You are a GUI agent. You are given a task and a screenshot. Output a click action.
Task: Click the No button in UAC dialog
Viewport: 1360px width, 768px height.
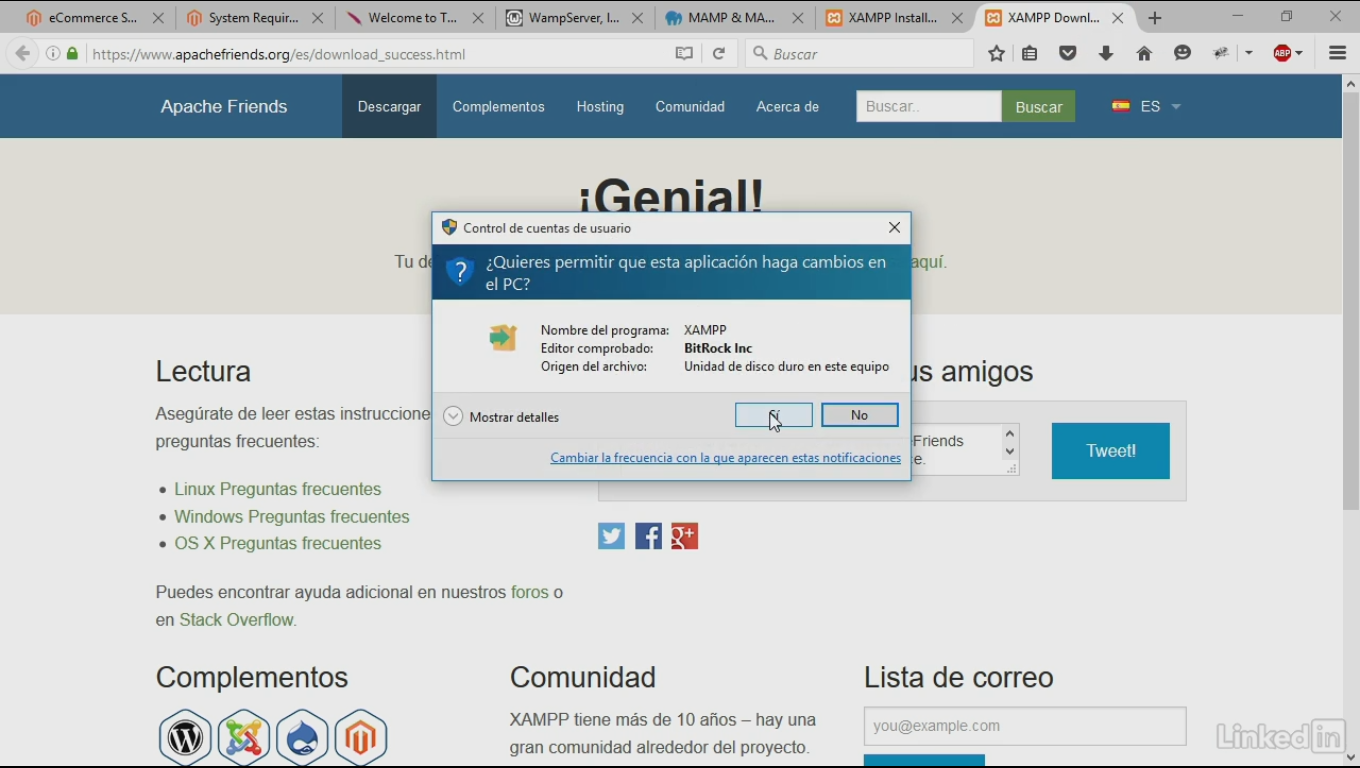[x=860, y=415]
